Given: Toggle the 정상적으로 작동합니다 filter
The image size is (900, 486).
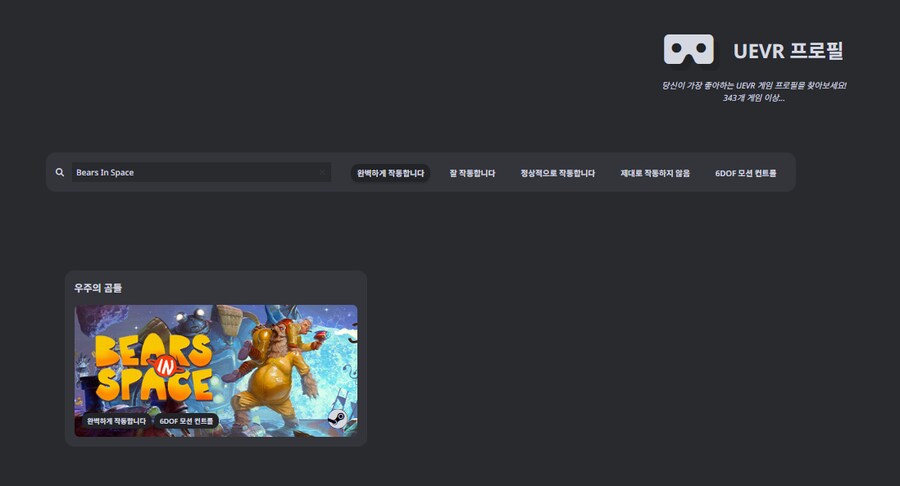Looking at the screenshot, I should coord(557,173).
